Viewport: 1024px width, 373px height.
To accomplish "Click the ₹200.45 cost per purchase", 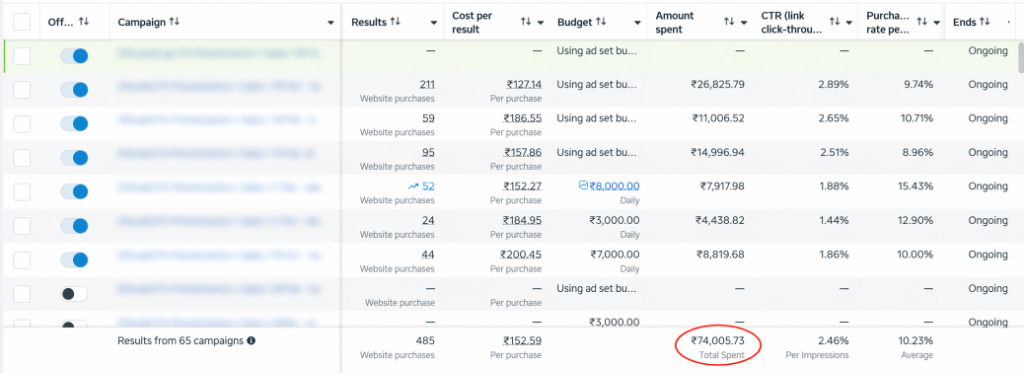I will click(521, 254).
